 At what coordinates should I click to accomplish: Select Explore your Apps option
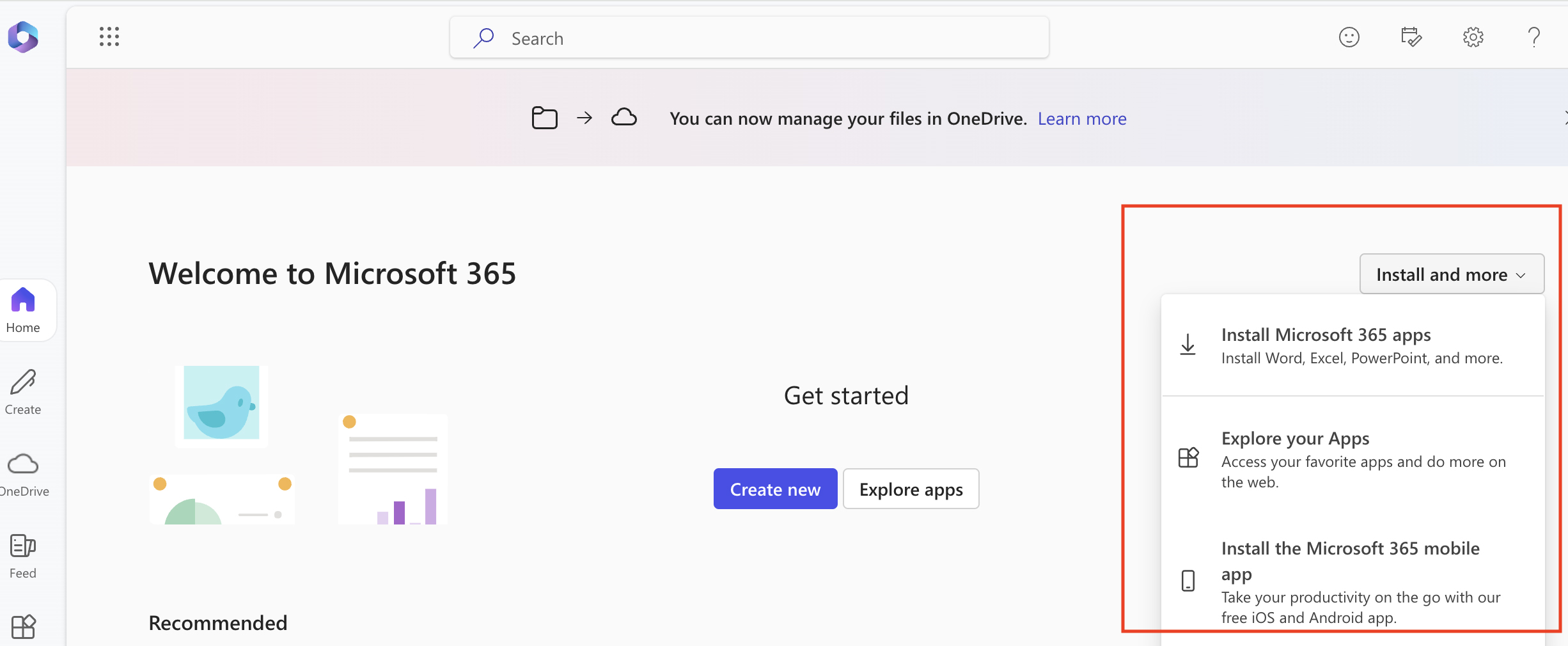1353,459
